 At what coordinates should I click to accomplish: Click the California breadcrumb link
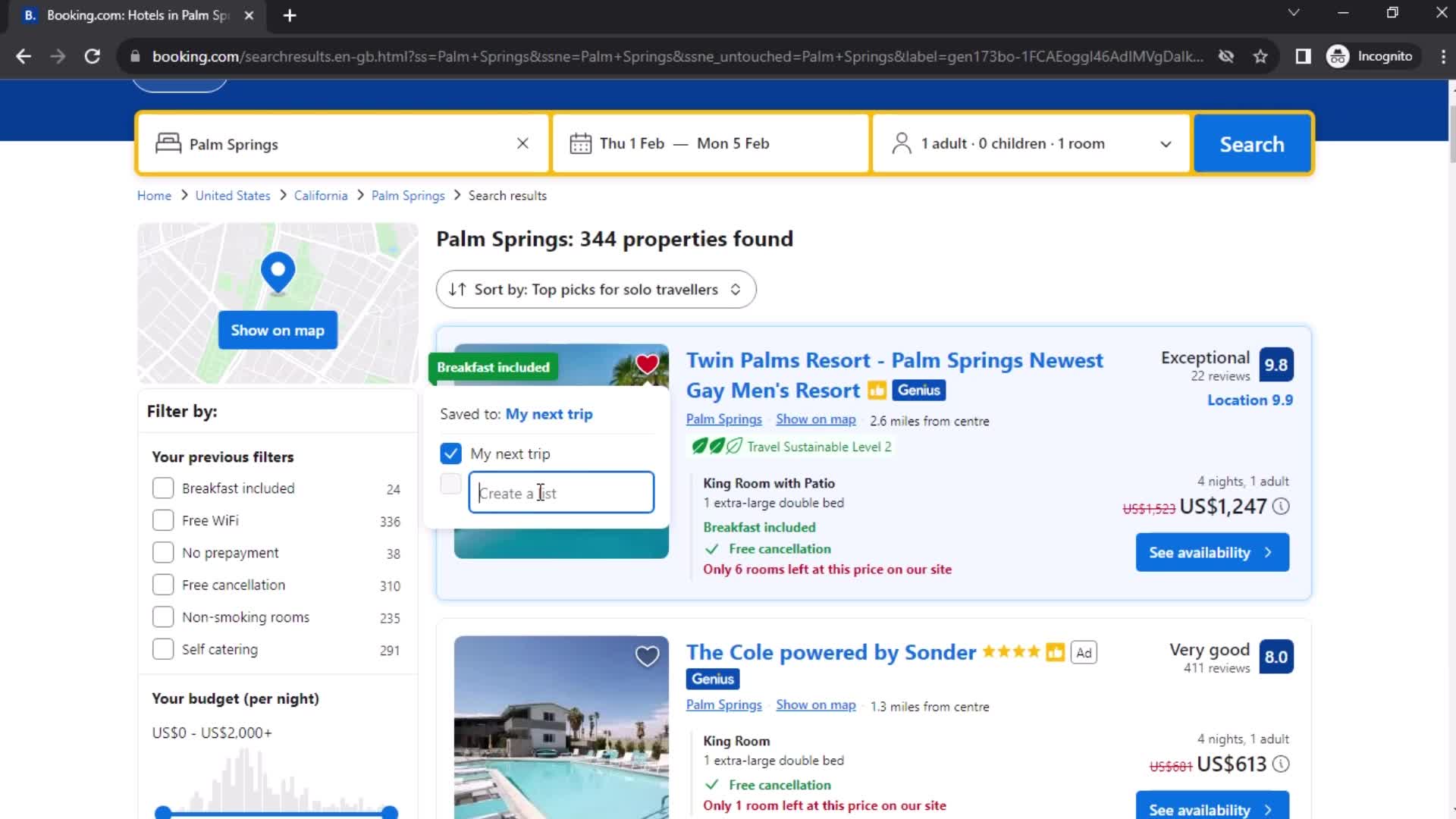321,195
